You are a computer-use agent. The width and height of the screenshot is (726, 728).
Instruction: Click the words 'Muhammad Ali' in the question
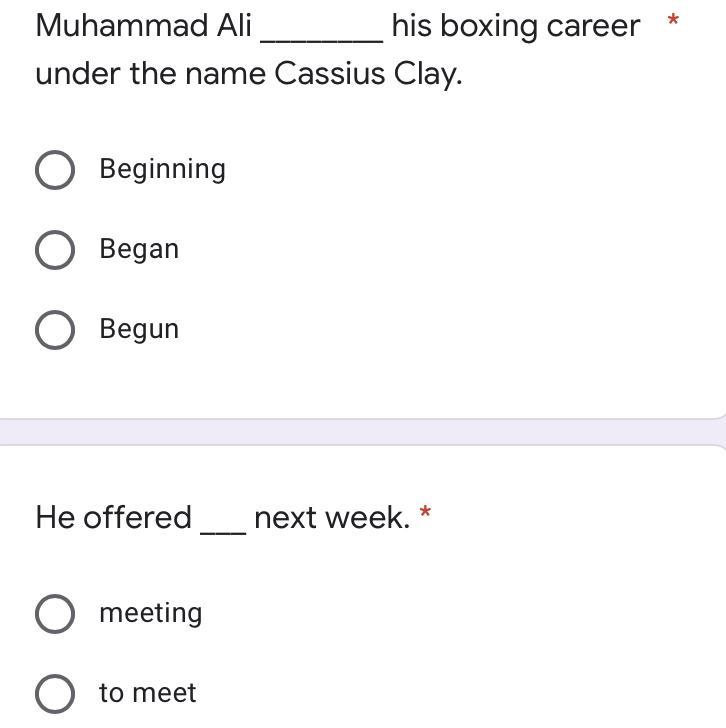tap(143, 26)
